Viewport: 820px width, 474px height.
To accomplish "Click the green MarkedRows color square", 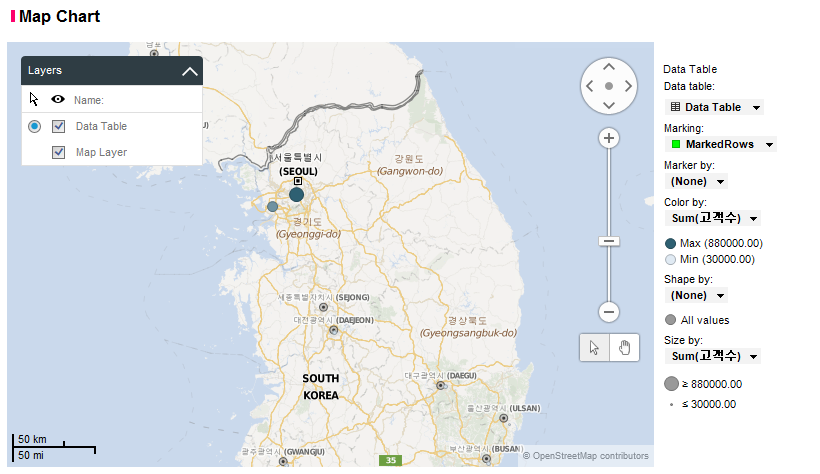I will click(676, 144).
